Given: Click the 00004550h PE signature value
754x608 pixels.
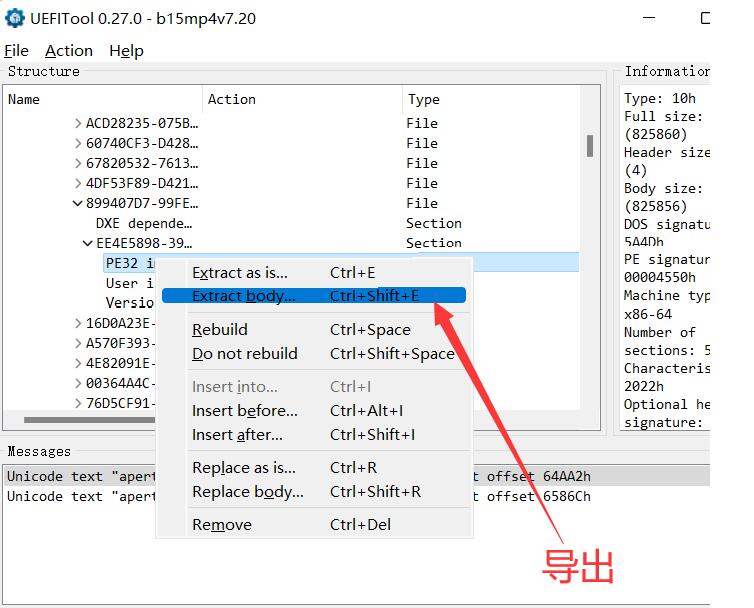Looking at the screenshot, I should (x=660, y=277).
